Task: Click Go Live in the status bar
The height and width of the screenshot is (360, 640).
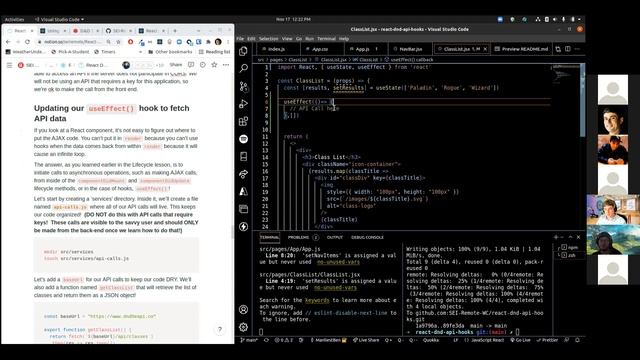Action: [x=520, y=340]
